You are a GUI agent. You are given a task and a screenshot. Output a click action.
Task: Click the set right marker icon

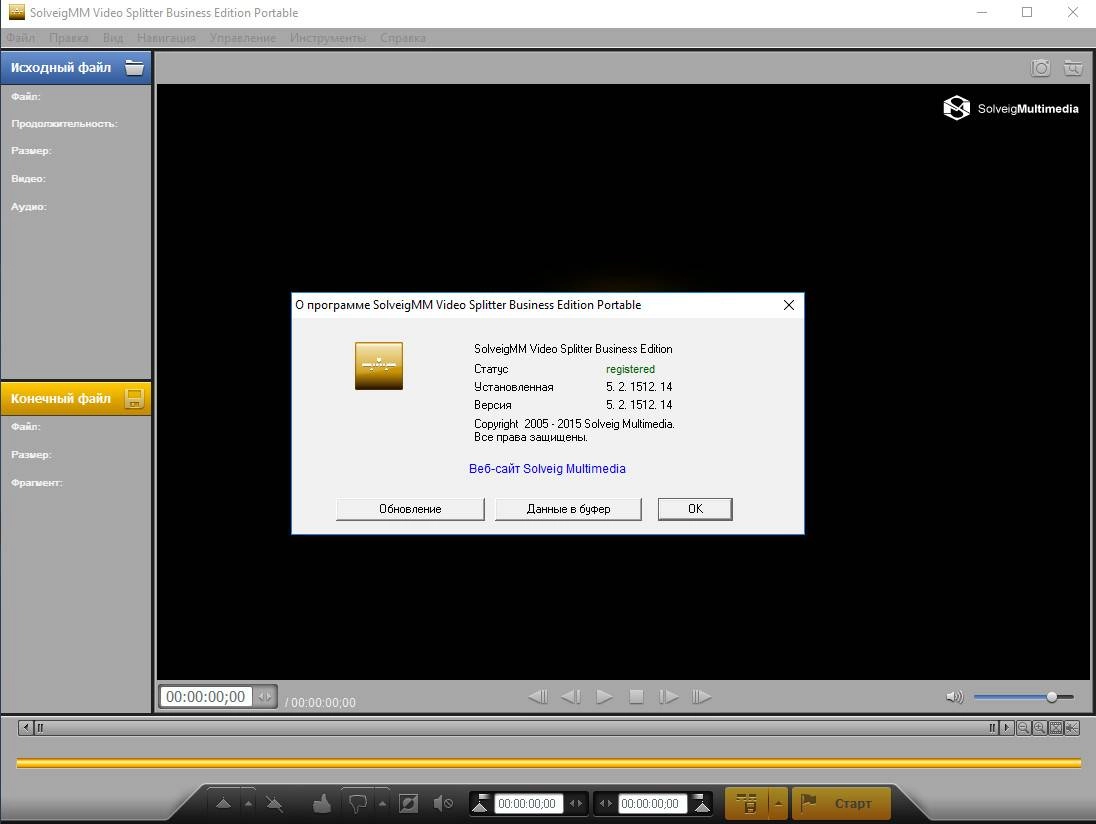coord(702,804)
